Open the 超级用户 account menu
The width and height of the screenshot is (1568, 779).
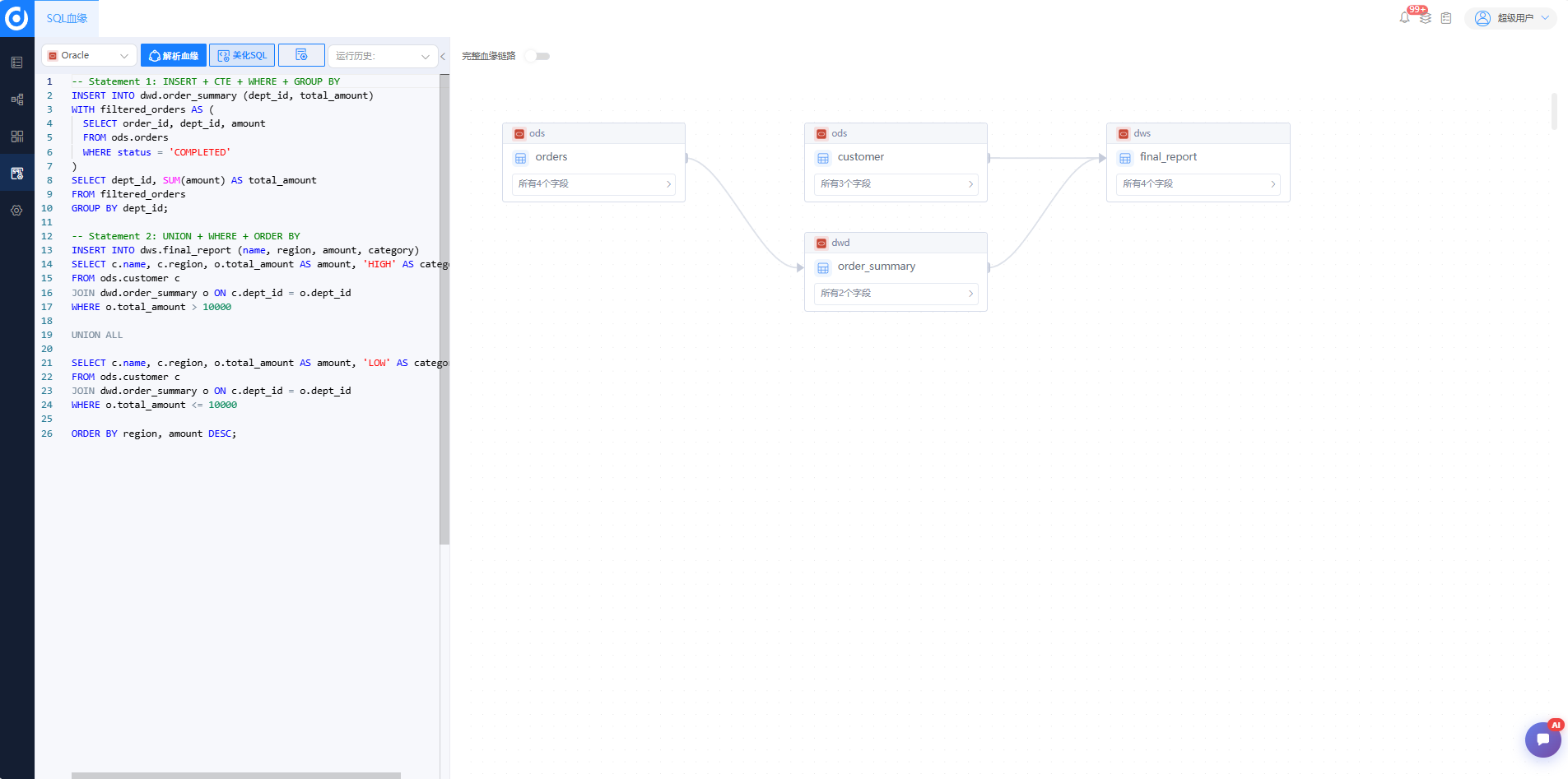1510,18
